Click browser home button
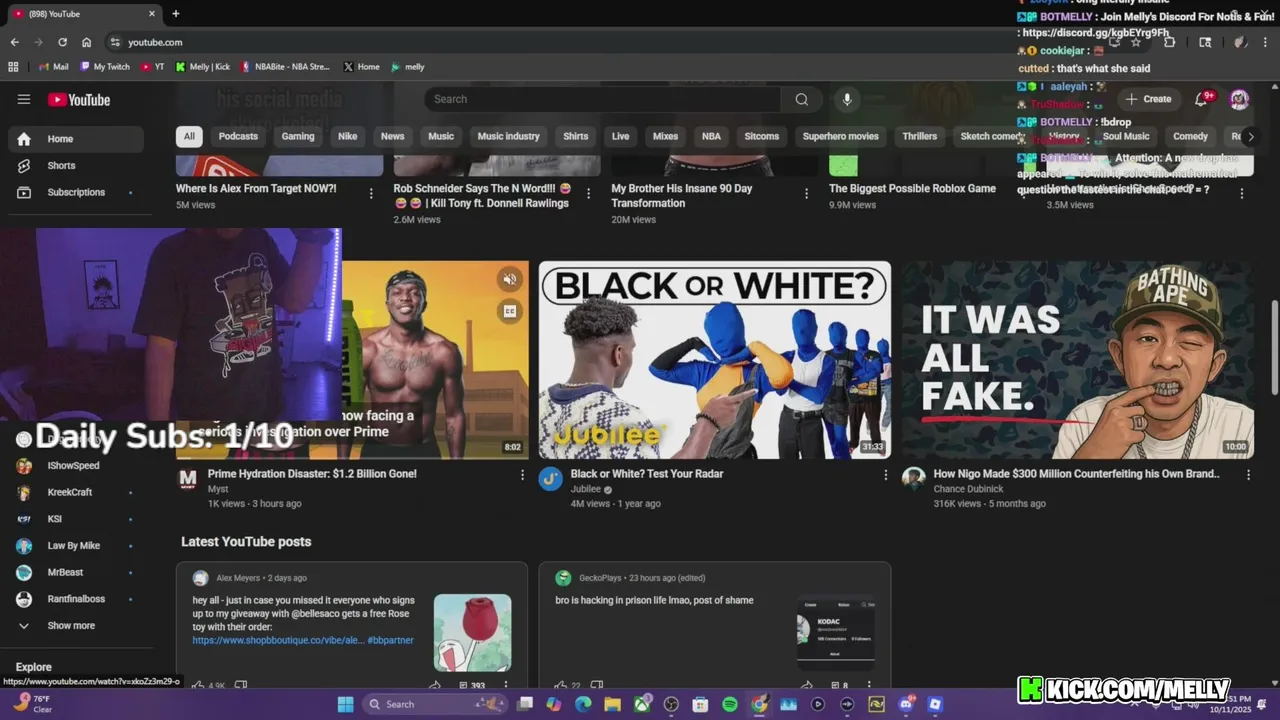Image resolution: width=1280 pixels, height=720 pixels. [x=87, y=42]
